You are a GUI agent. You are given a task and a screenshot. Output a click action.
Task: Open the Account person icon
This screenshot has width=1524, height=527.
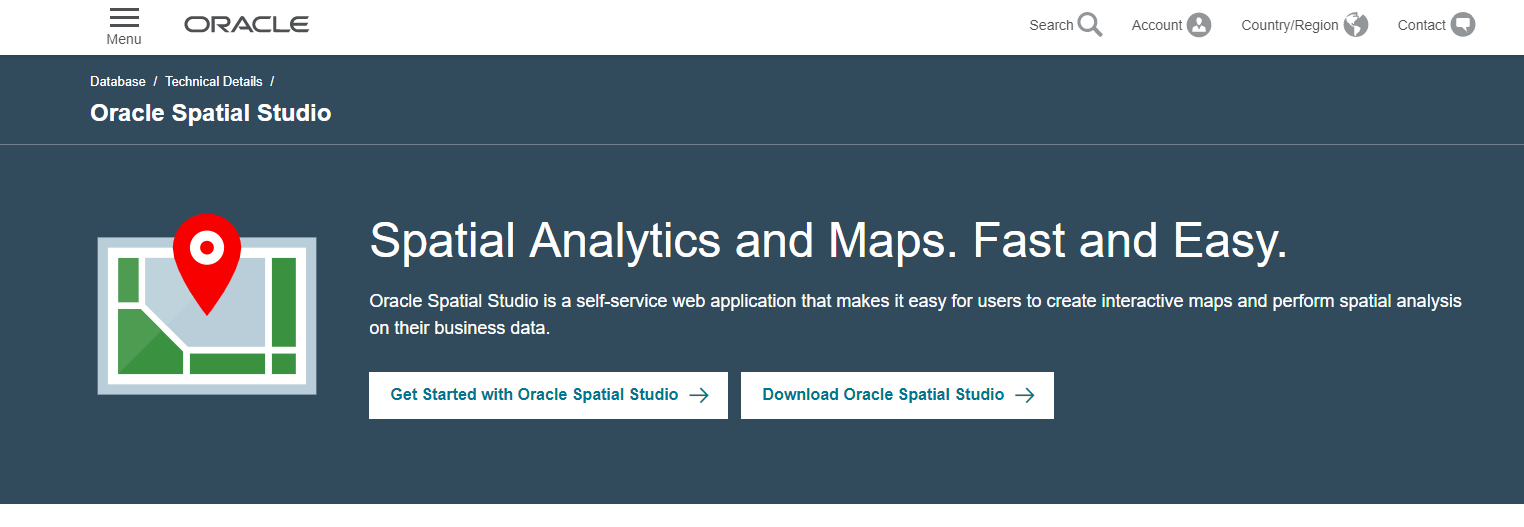click(1199, 25)
